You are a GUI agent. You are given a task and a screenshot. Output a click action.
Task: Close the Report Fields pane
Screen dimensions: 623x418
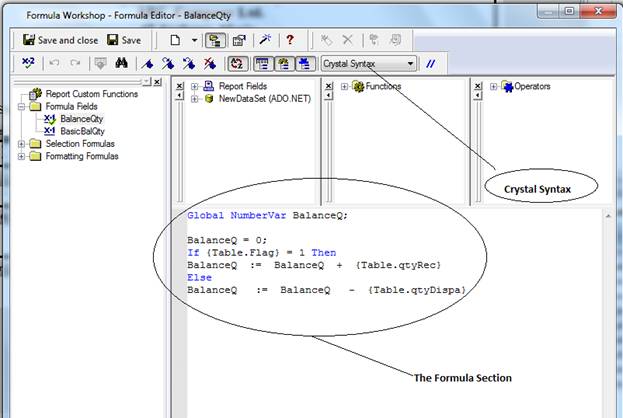(x=180, y=86)
